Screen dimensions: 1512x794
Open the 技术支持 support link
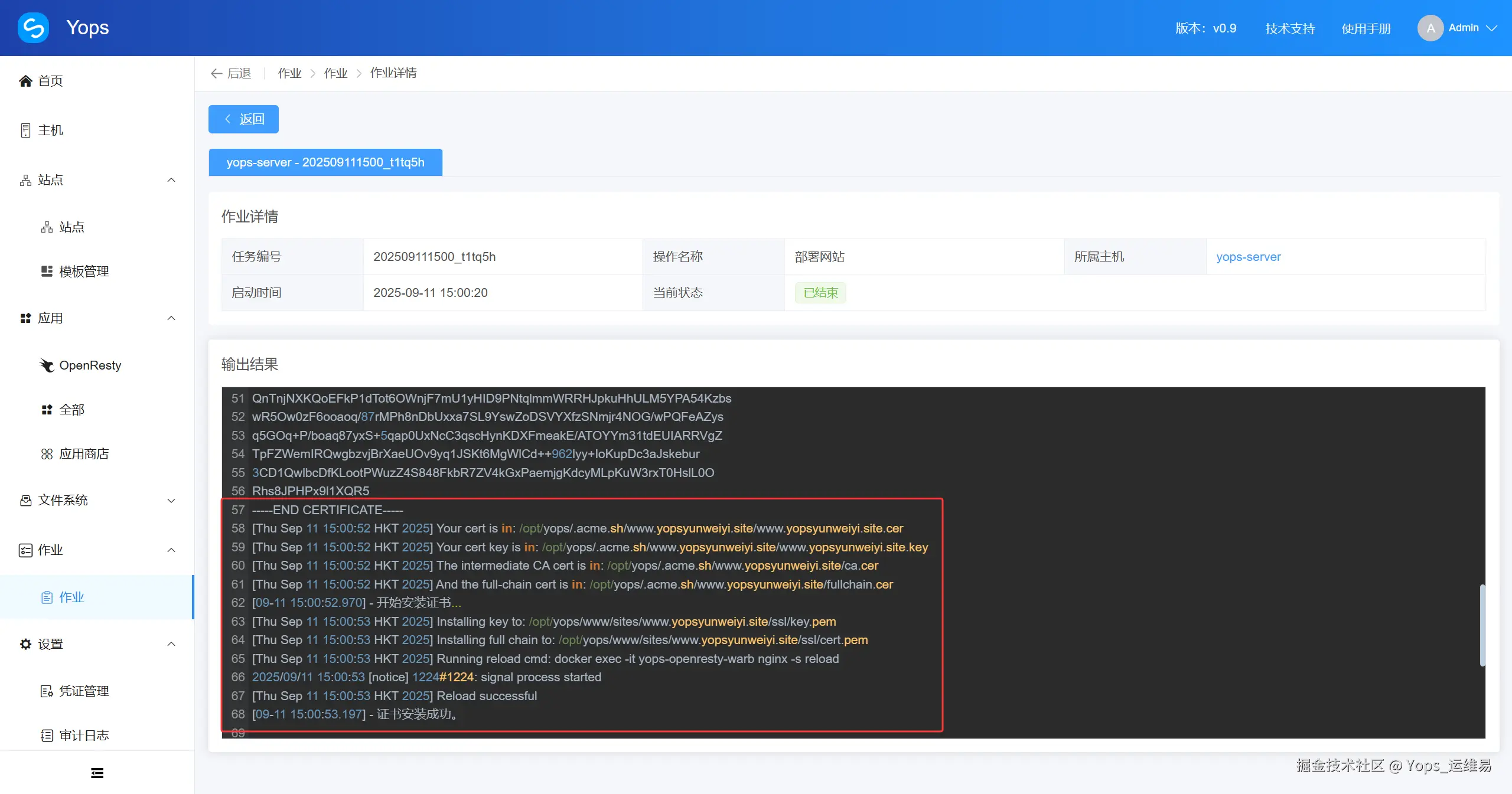point(1290,28)
